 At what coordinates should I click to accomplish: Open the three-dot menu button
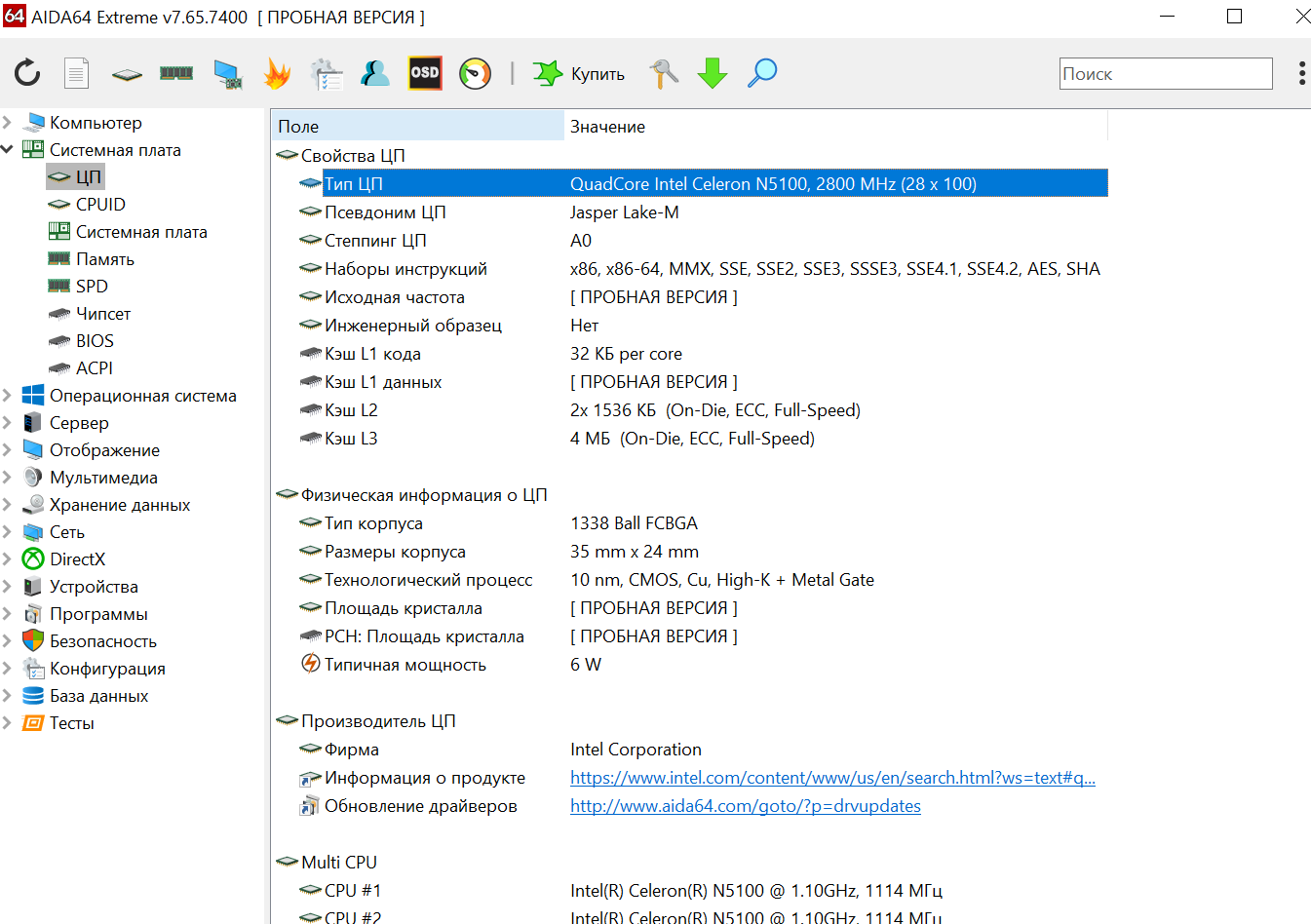point(1302,74)
